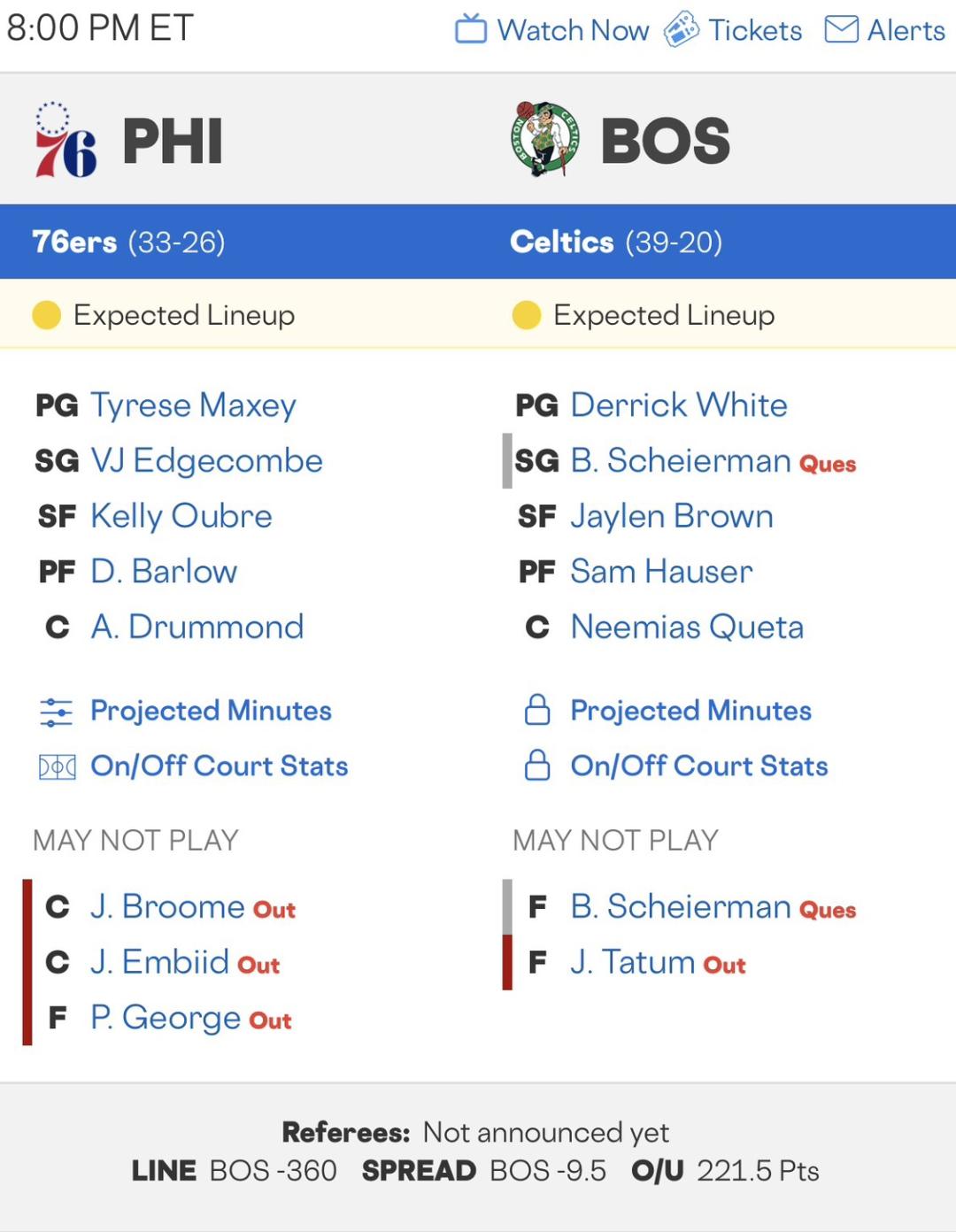
Task: Click the Watch Now TV icon
Action: pos(470,29)
